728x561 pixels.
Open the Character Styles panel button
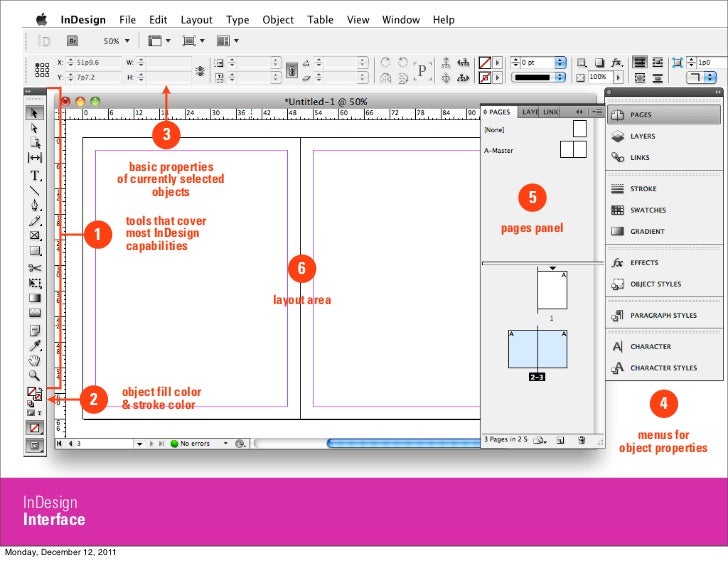pos(664,368)
